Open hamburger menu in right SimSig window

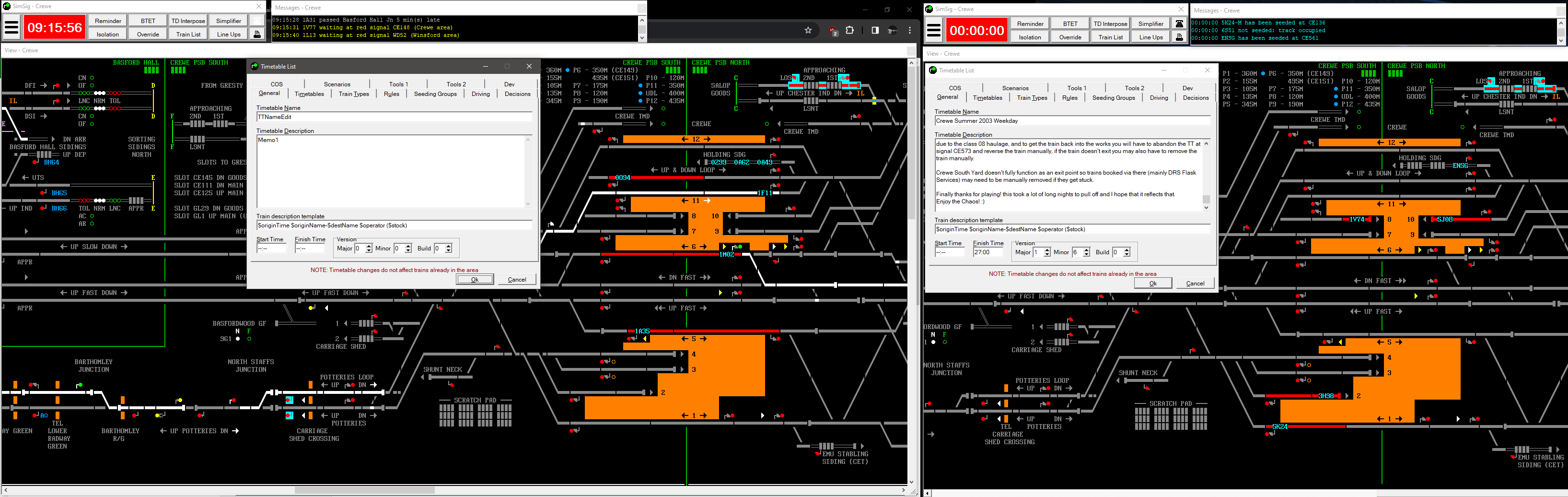pos(934,30)
